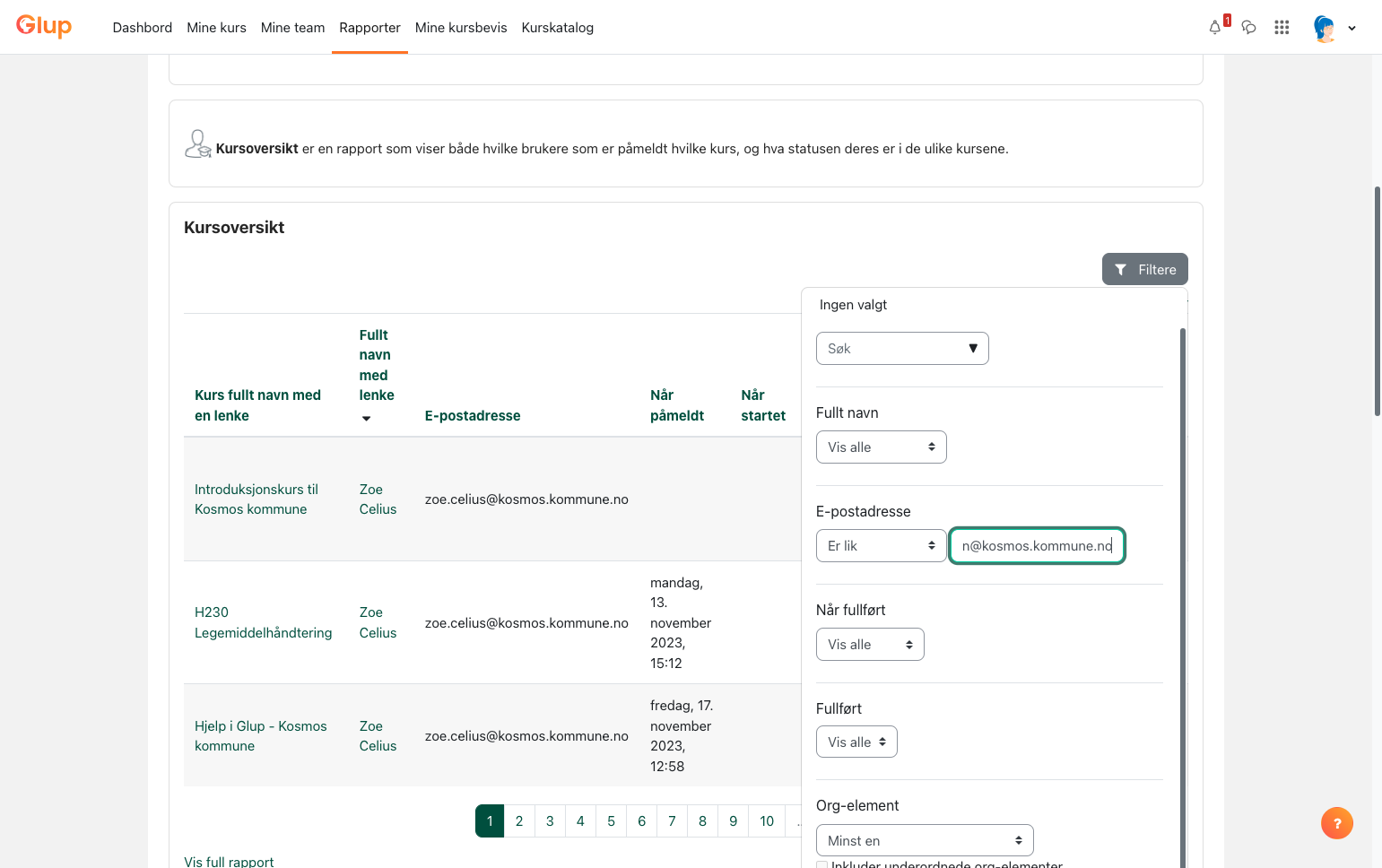This screenshot has width=1382, height=868.
Task: Open the notifications bell
Action: point(1215,28)
